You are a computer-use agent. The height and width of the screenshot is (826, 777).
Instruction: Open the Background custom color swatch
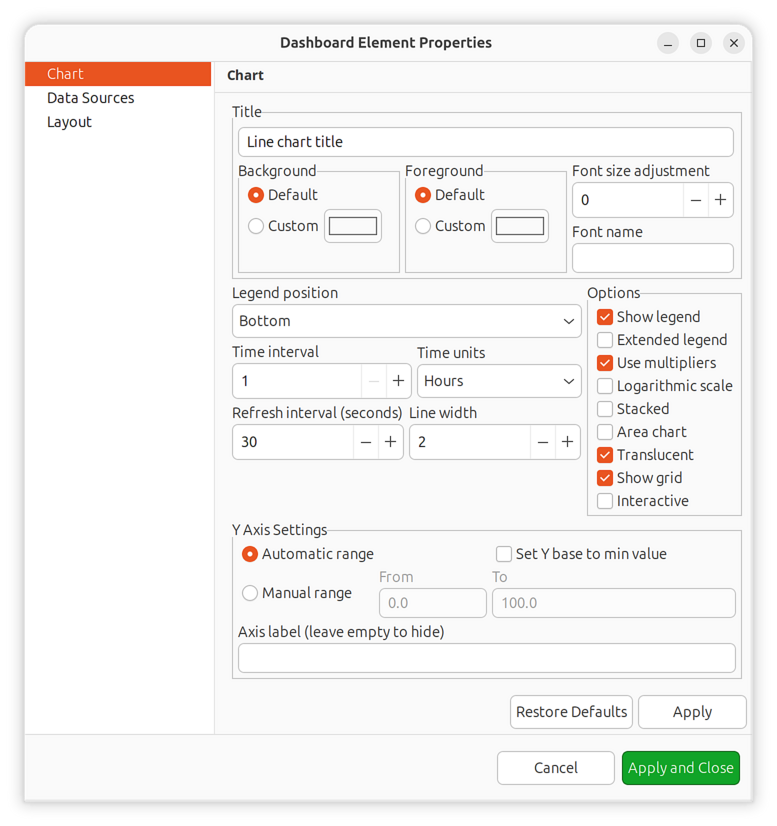(353, 226)
